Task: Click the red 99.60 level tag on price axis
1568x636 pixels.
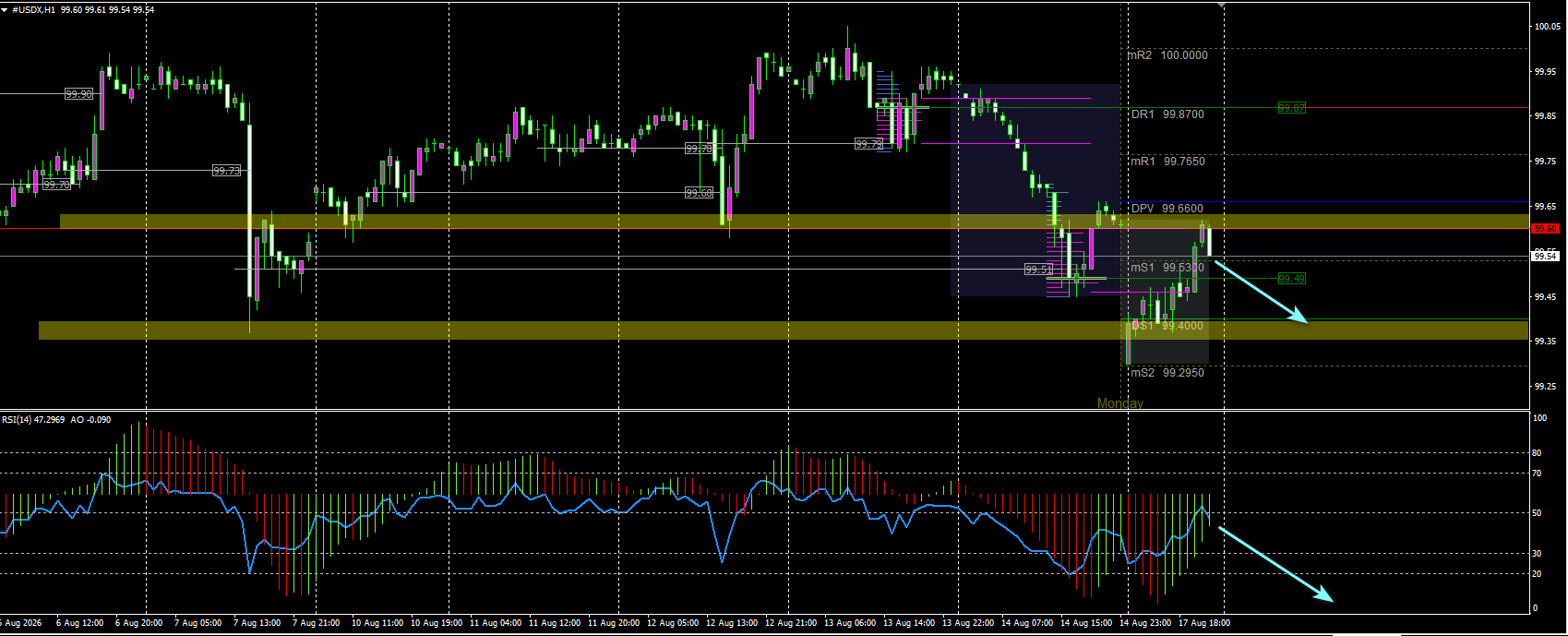Action: (x=1546, y=228)
